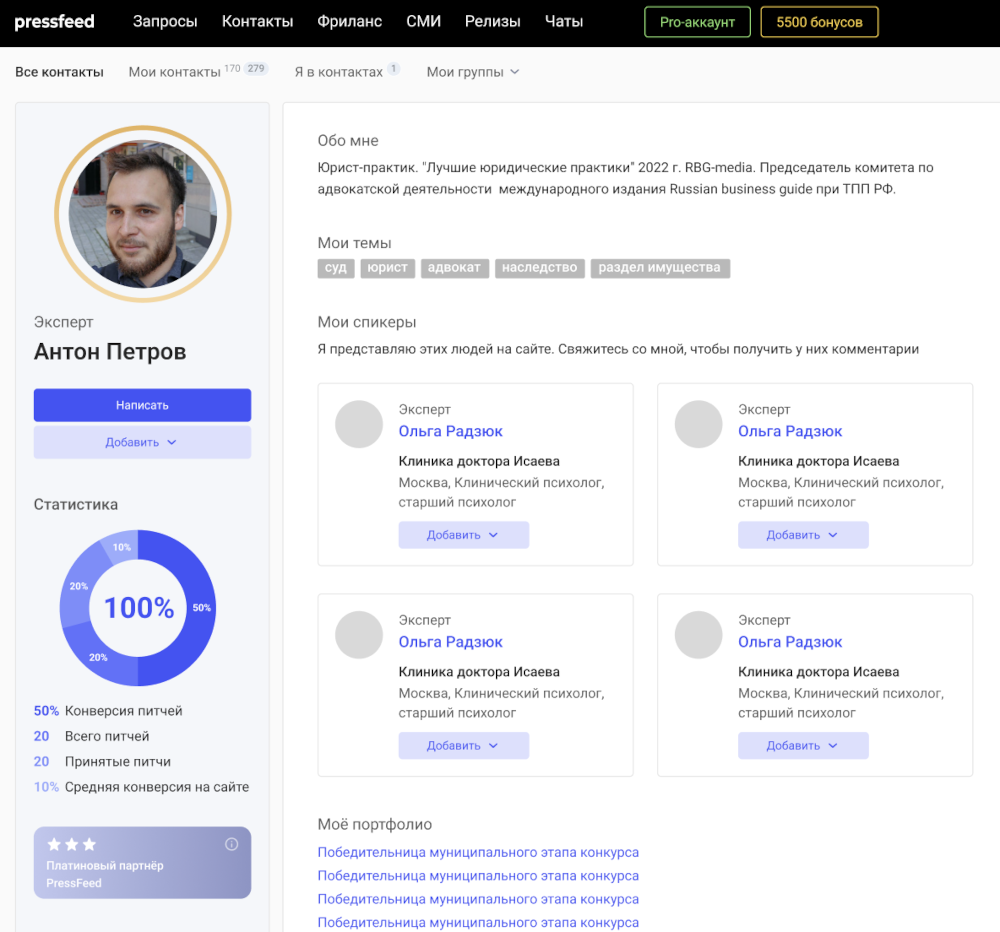Click the Pro-аккаунт button

coord(697,22)
